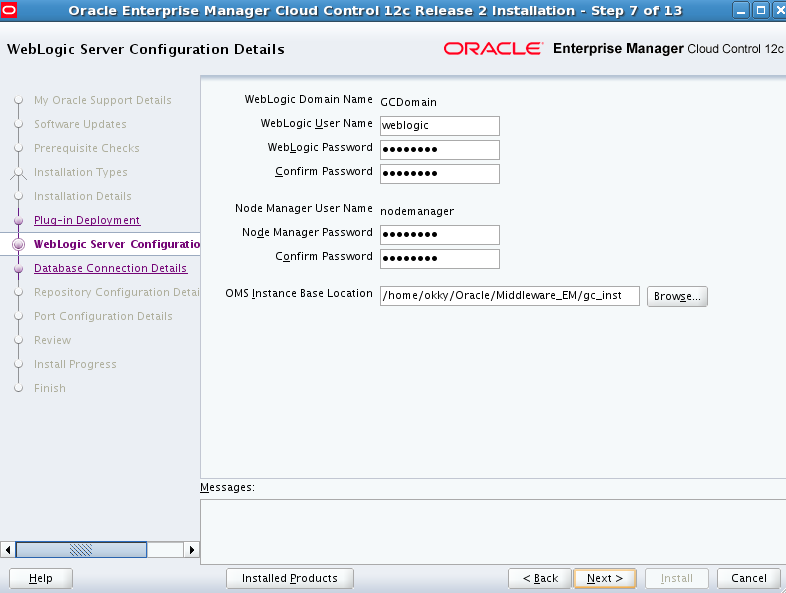Click the current-step bullet for WebLogic Server Configuration
This screenshot has height=593, width=786.
pos(19,245)
